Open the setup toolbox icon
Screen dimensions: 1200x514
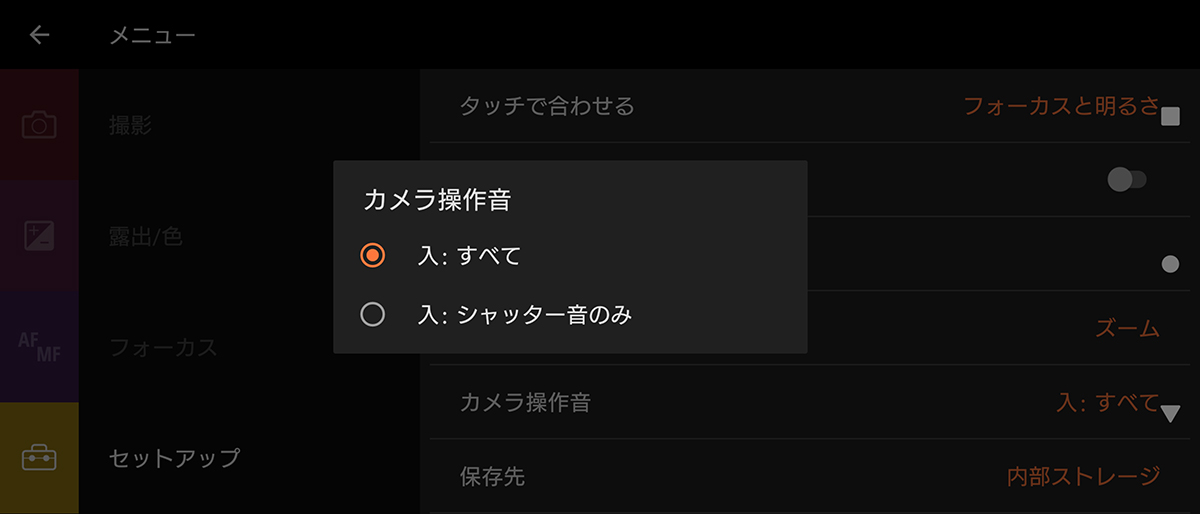pyautogui.click(x=39, y=458)
